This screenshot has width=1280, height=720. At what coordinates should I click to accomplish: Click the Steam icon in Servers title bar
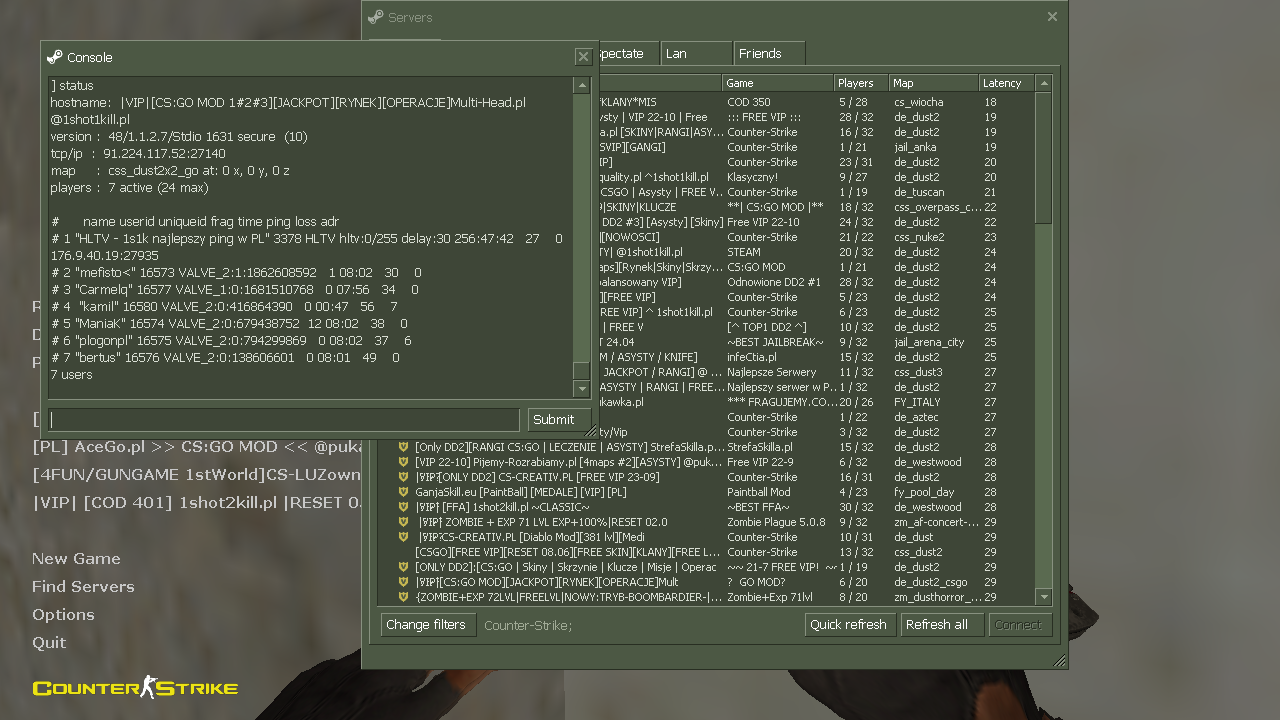coord(376,17)
